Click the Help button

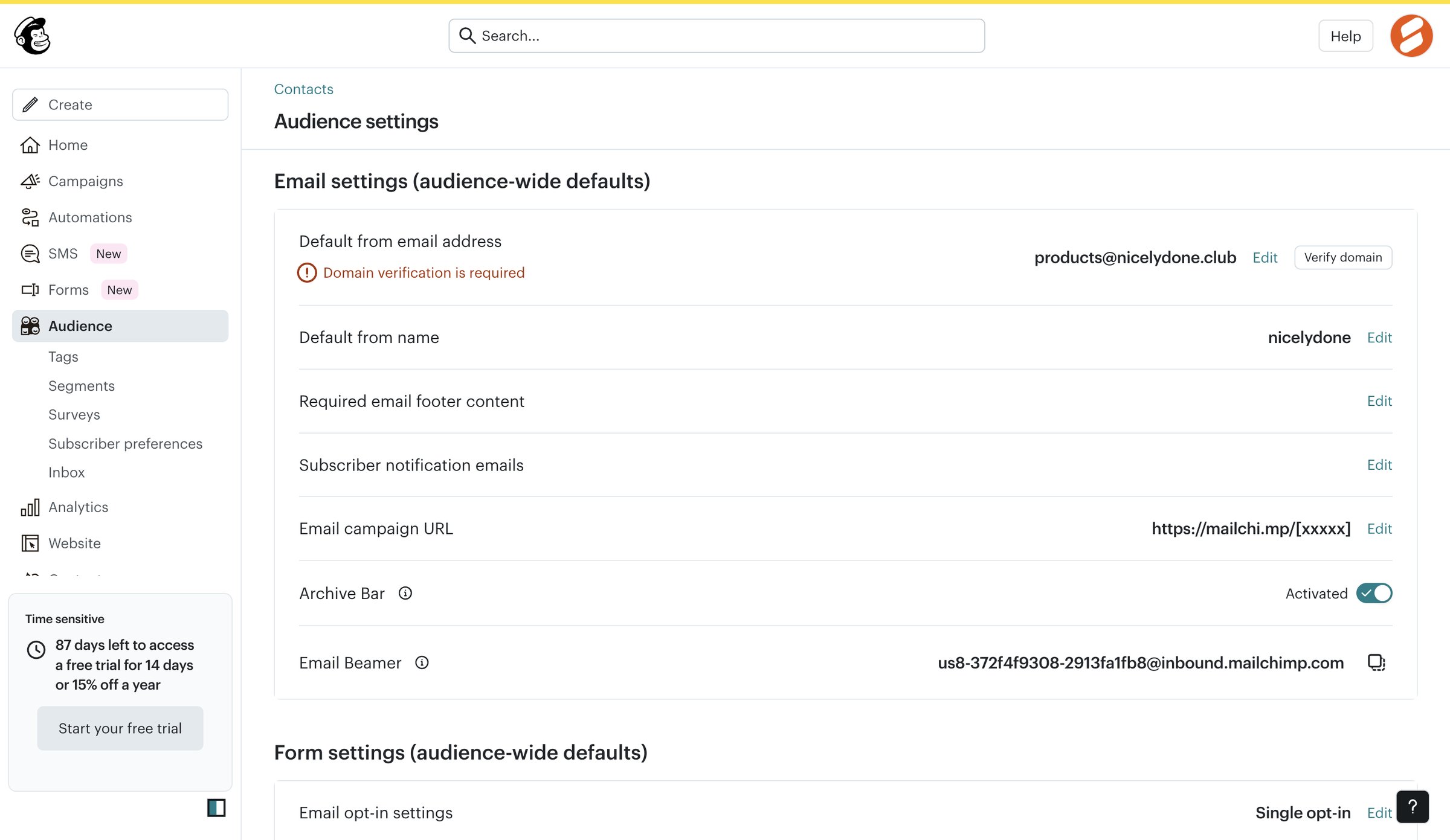(x=1345, y=36)
